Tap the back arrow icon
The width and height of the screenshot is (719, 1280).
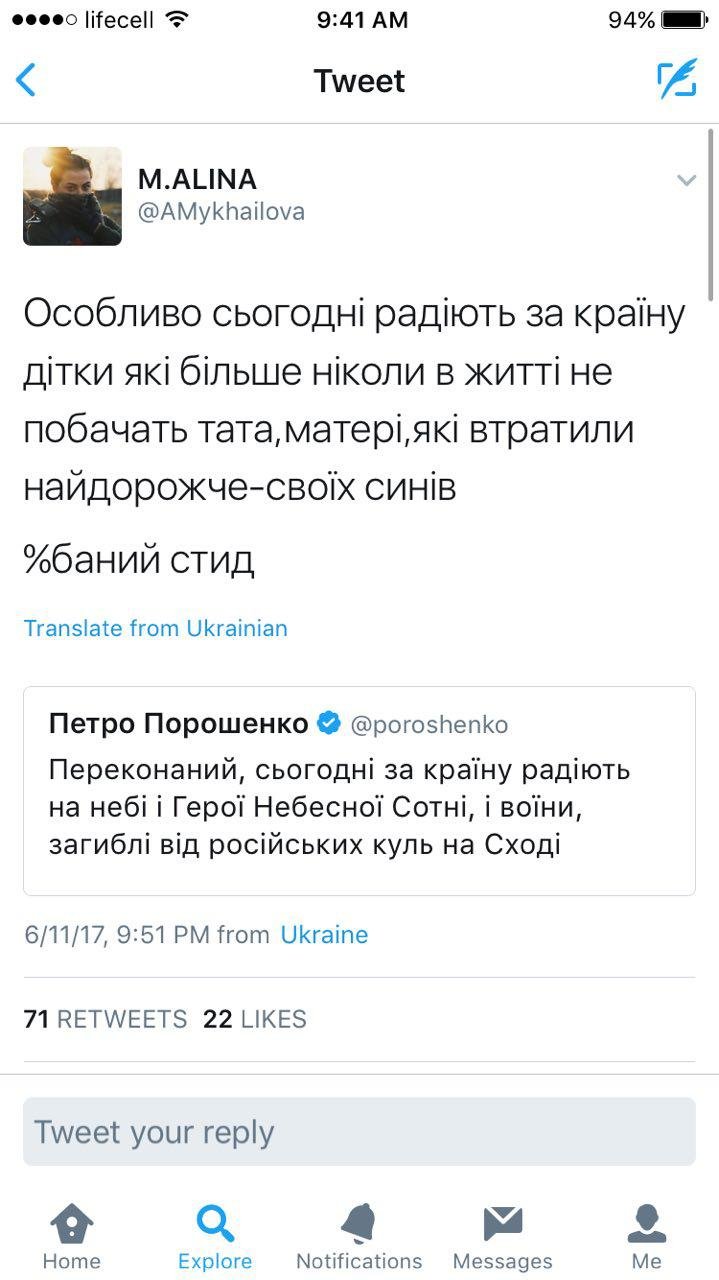click(x=27, y=80)
